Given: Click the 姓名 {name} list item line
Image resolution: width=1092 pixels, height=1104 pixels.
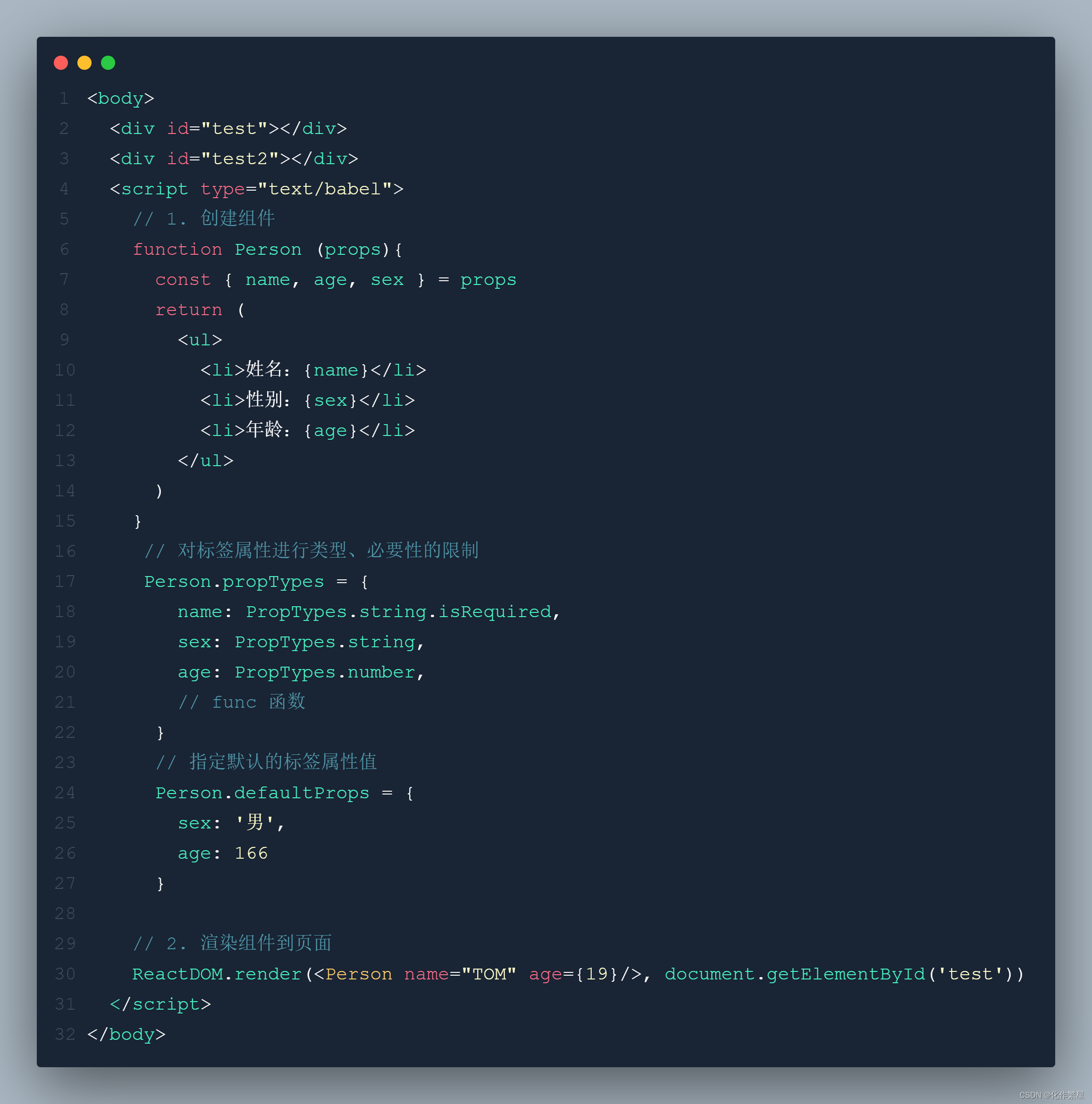Looking at the screenshot, I should click(x=313, y=370).
